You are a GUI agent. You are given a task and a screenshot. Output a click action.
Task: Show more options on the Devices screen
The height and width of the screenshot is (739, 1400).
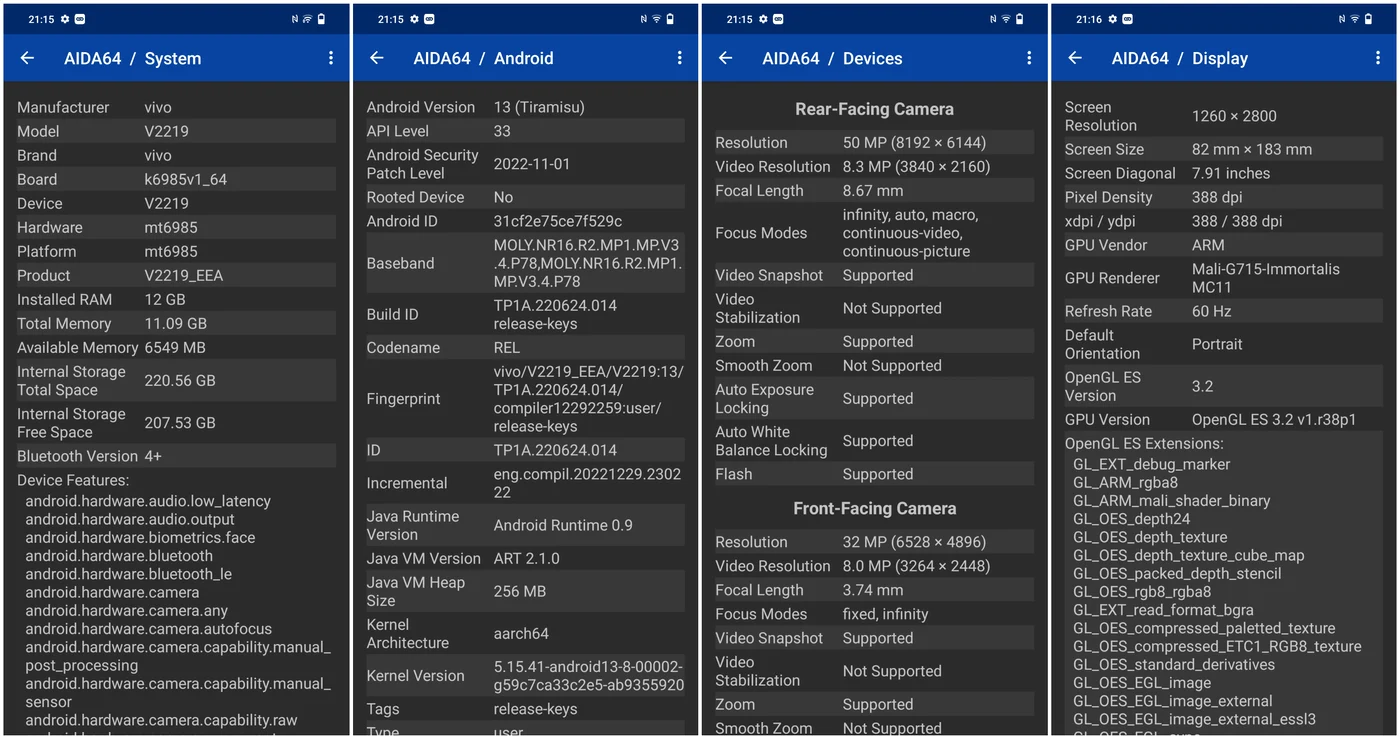point(1029,58)
